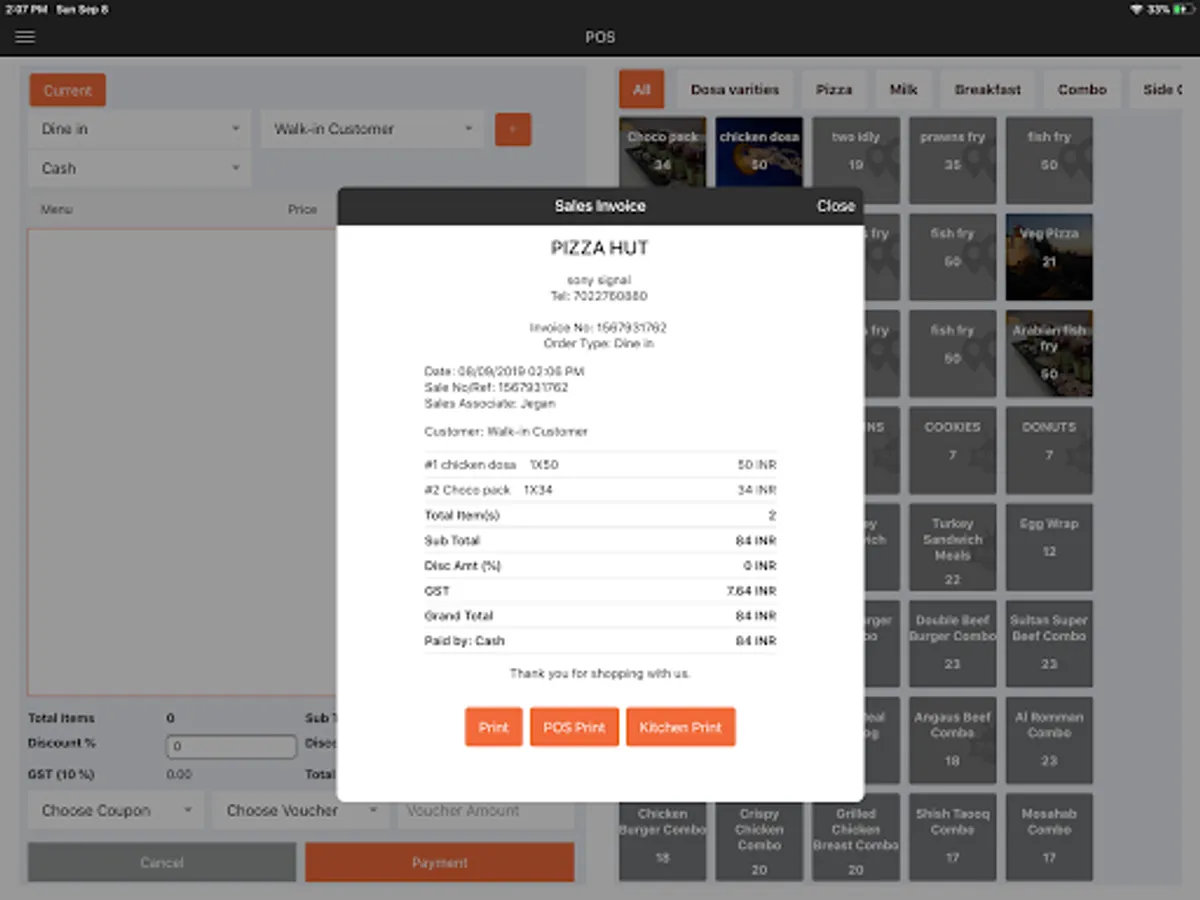This screenshot has width=1200, height=900.
Task: Click the PIZZA HUT invoice heading
Action: pos(600,248)
